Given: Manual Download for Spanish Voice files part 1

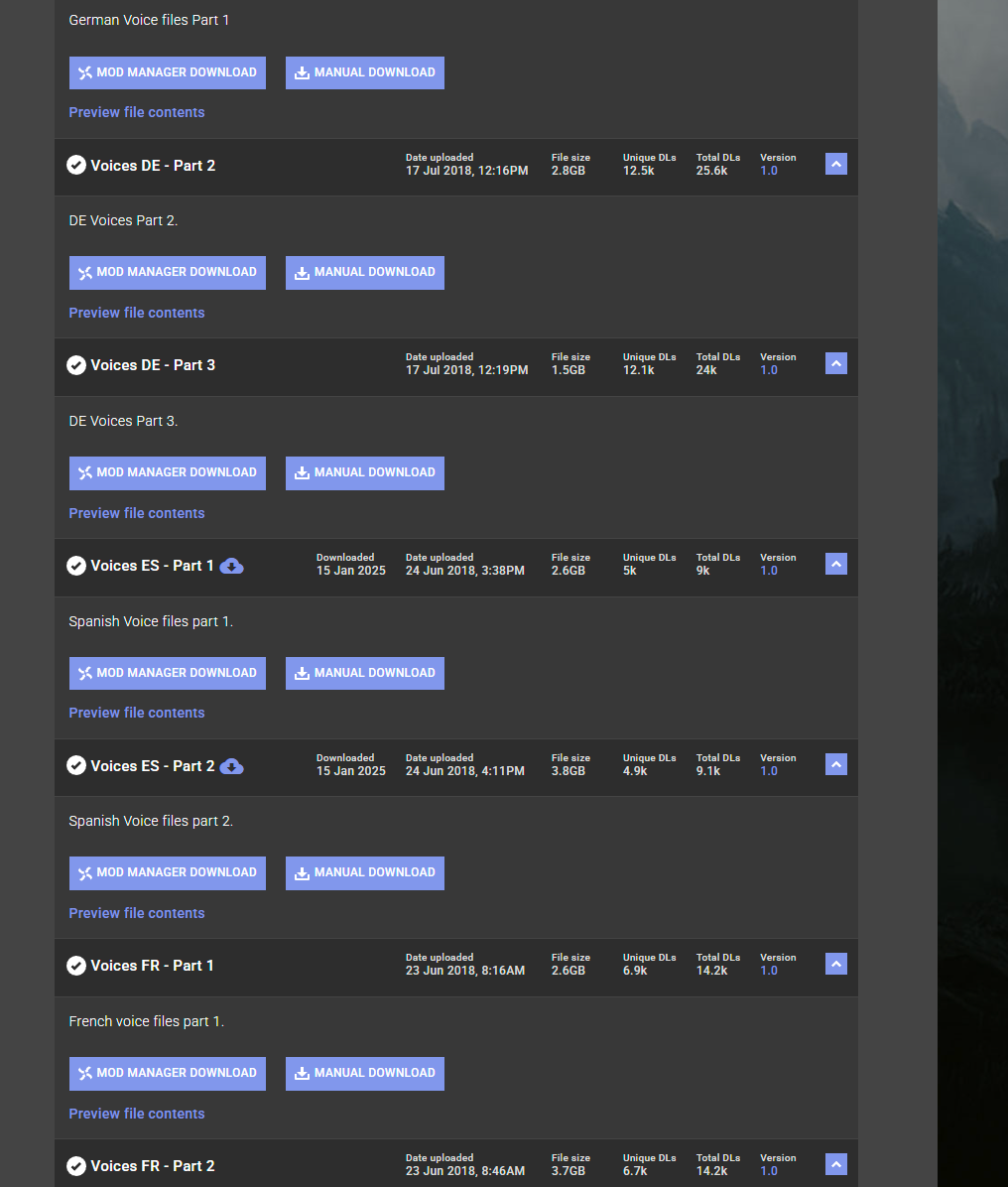Looking at the screenshot, I should 365,673.
